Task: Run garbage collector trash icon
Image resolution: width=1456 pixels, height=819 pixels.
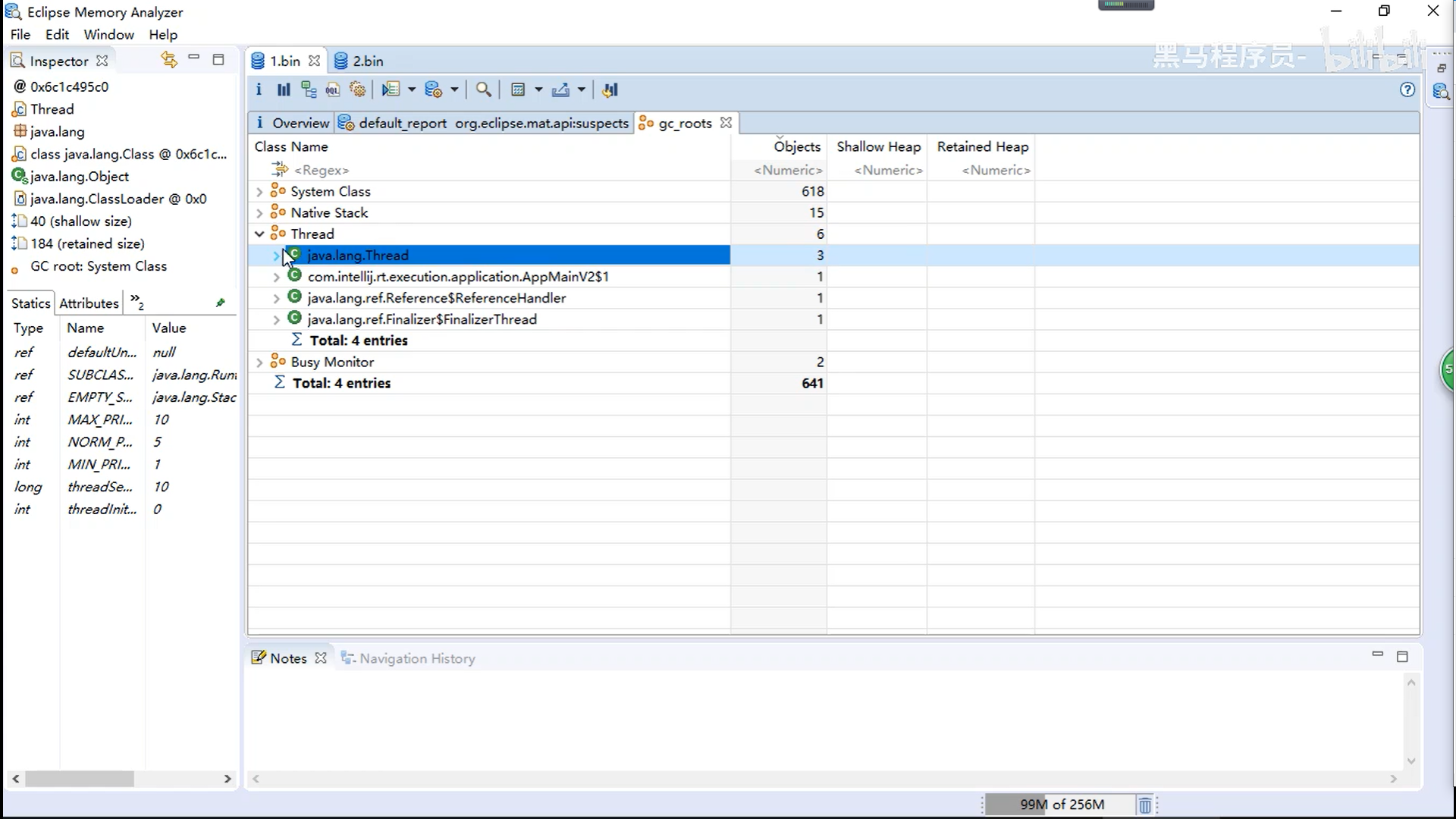Action: pyautogui.click(x=1145, y=805)
